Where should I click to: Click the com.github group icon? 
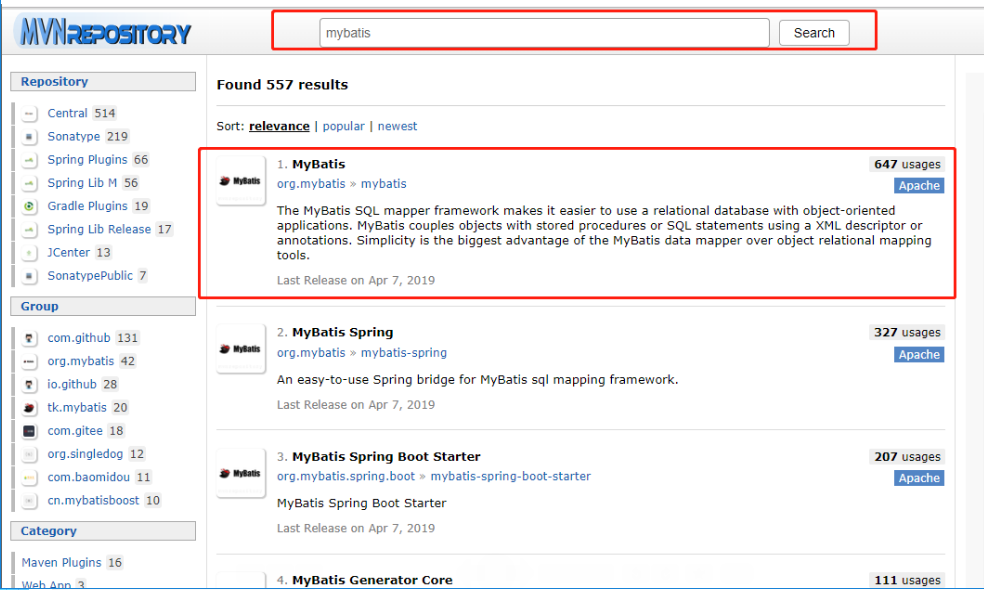pos(29,338)
